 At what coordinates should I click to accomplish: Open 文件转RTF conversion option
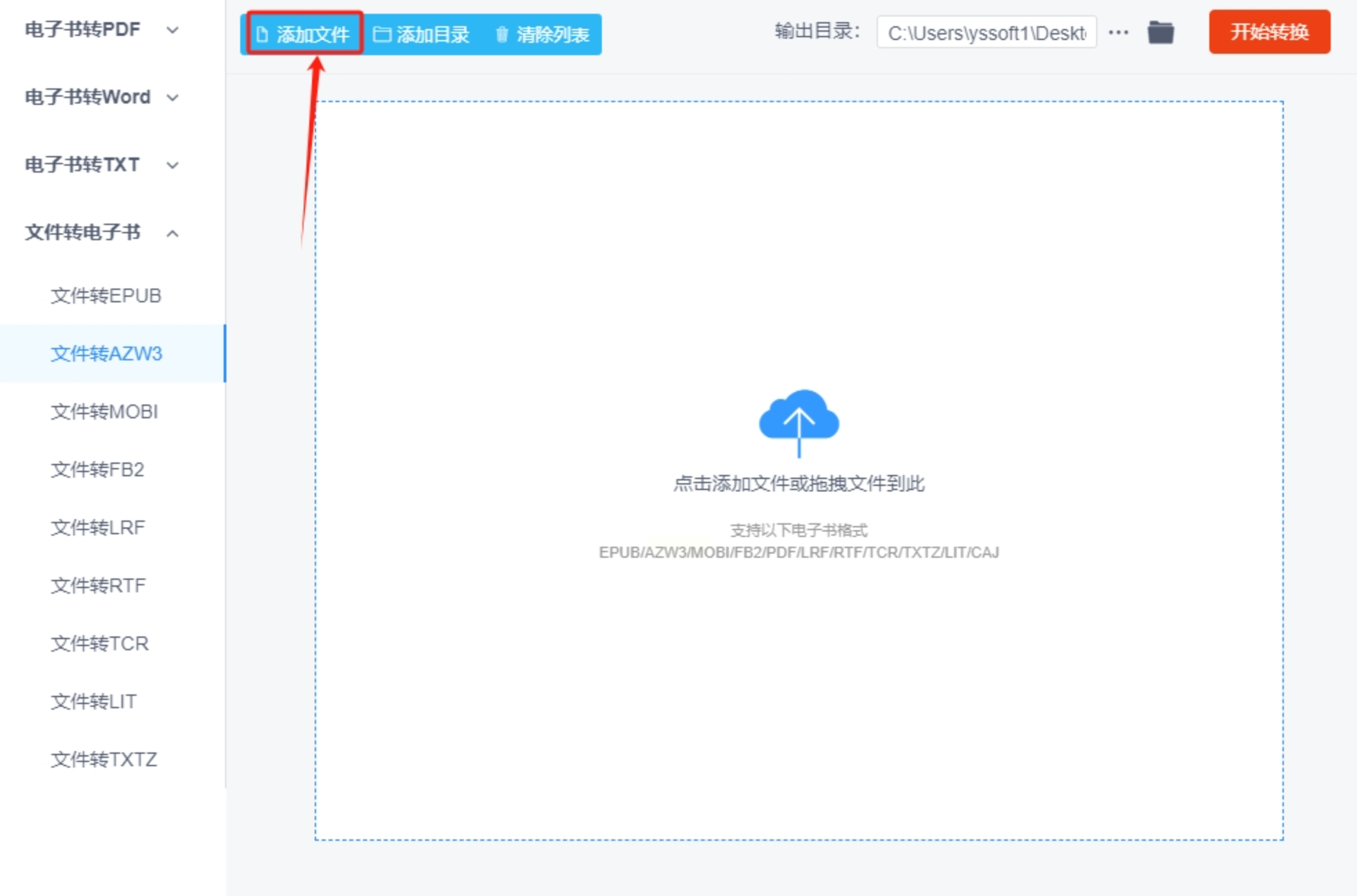click(x=98, y=585)
